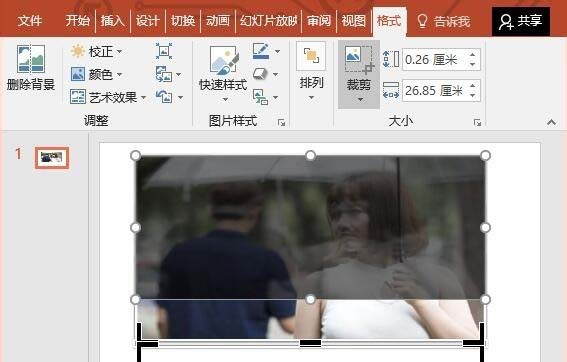Click the 共享 share button
This screenshot has height=362, width=567.
[x=521, y=21]
